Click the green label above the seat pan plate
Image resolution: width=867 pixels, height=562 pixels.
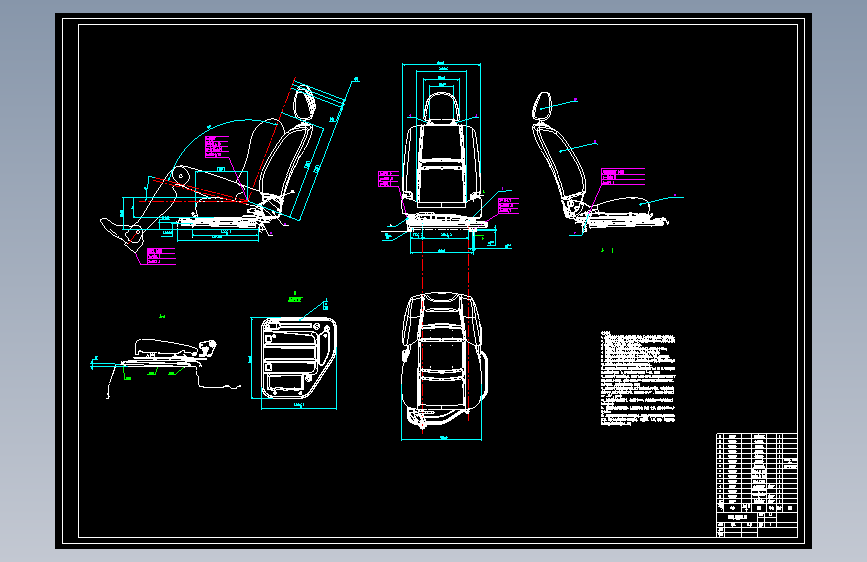pos(295,298)
